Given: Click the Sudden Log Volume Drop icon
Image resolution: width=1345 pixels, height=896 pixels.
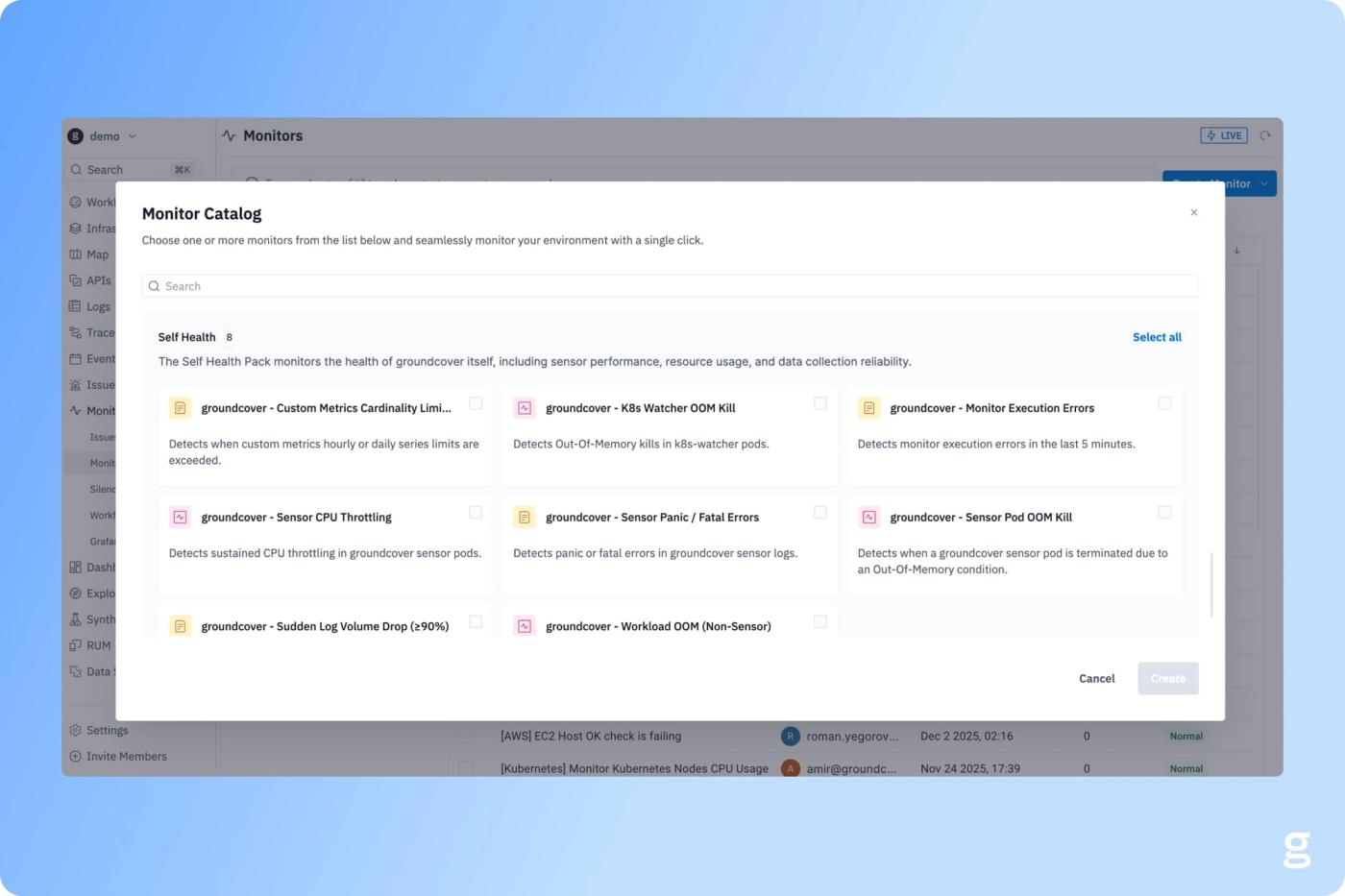Looking at the screenshot, I should 180,626.
